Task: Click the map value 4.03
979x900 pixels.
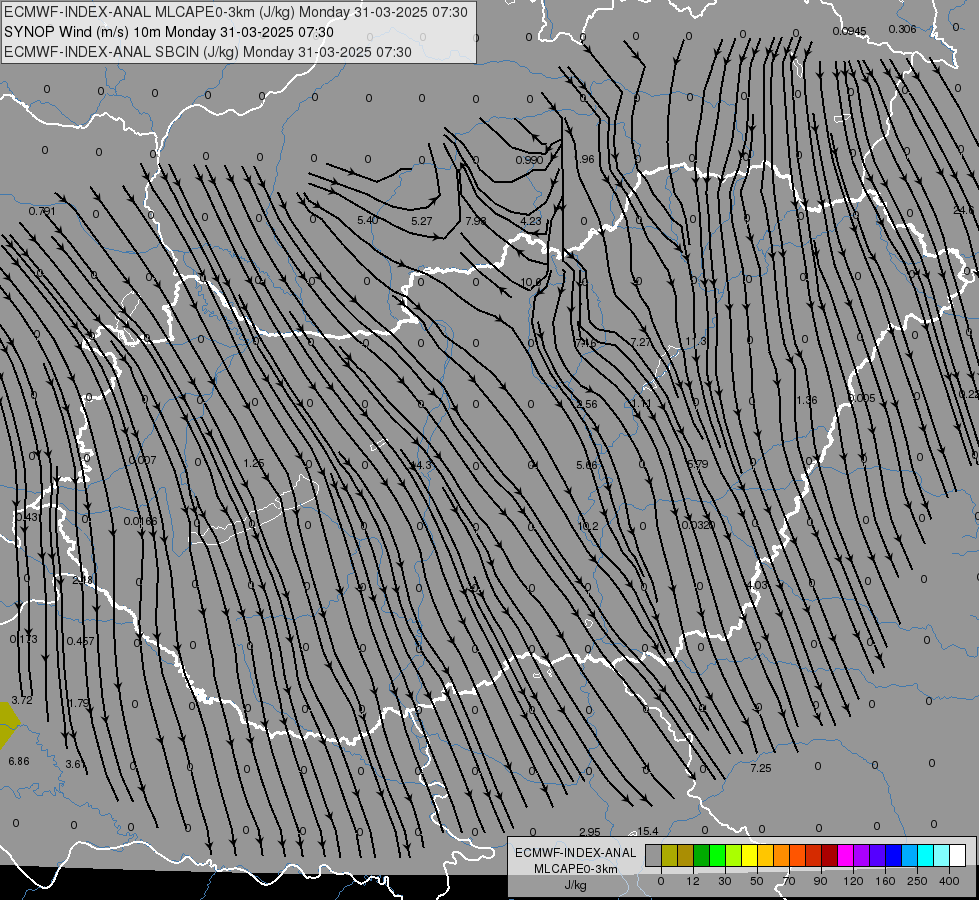Action: click(757, 585)
